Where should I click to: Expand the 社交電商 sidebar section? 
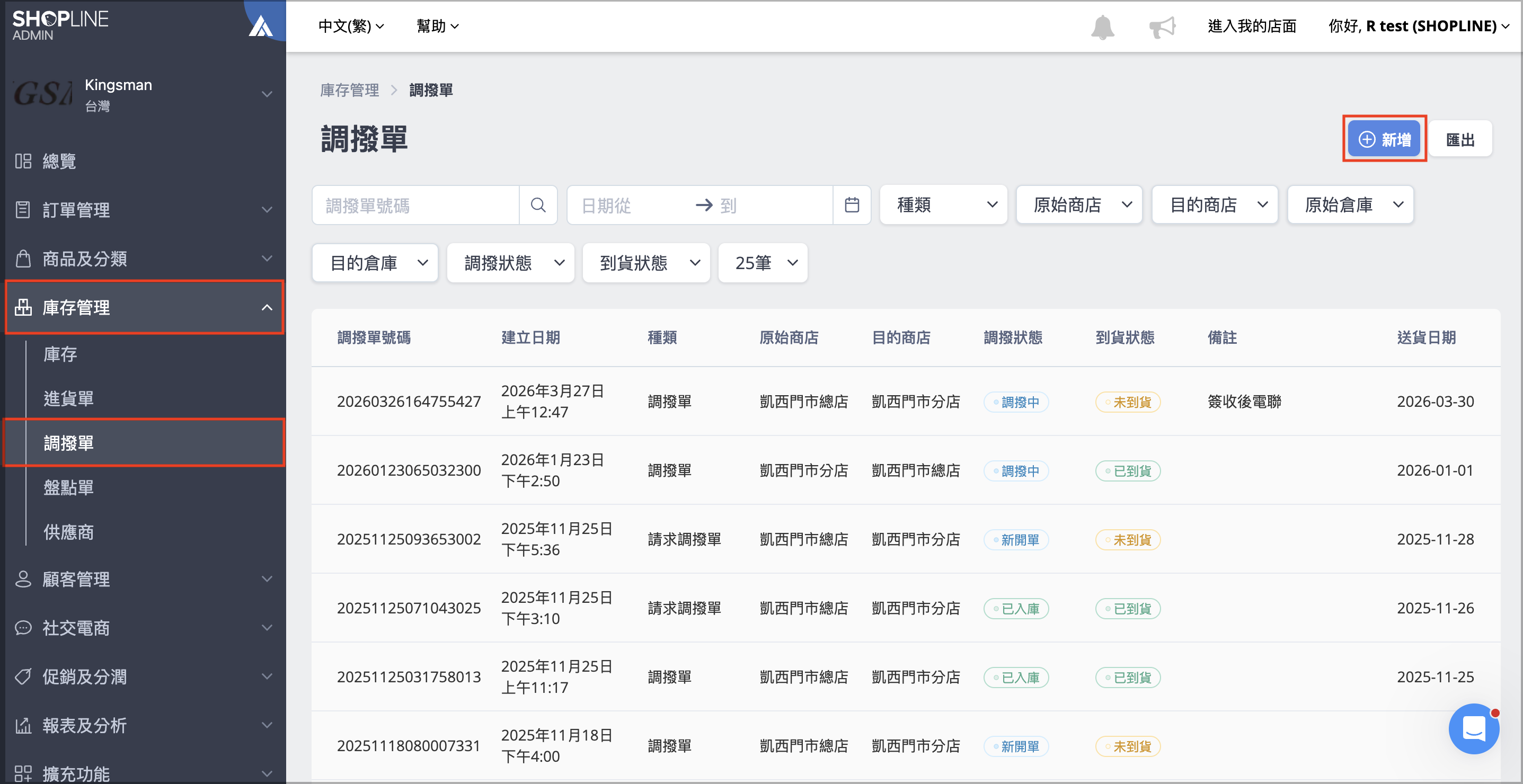267,627
